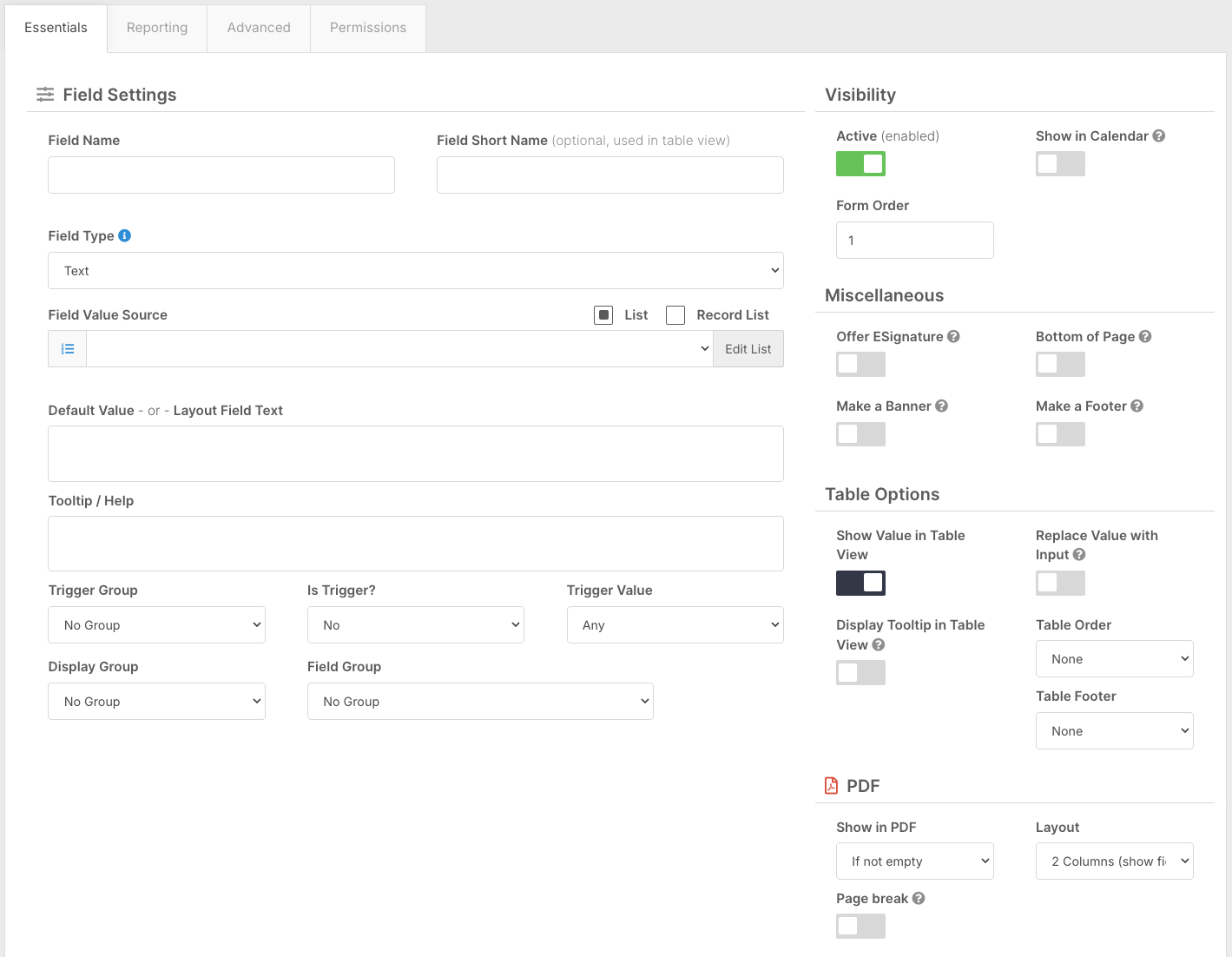Turn on Offer ESignature switch
Viewport: 1232px width, 957px height.
pos(860,364)
